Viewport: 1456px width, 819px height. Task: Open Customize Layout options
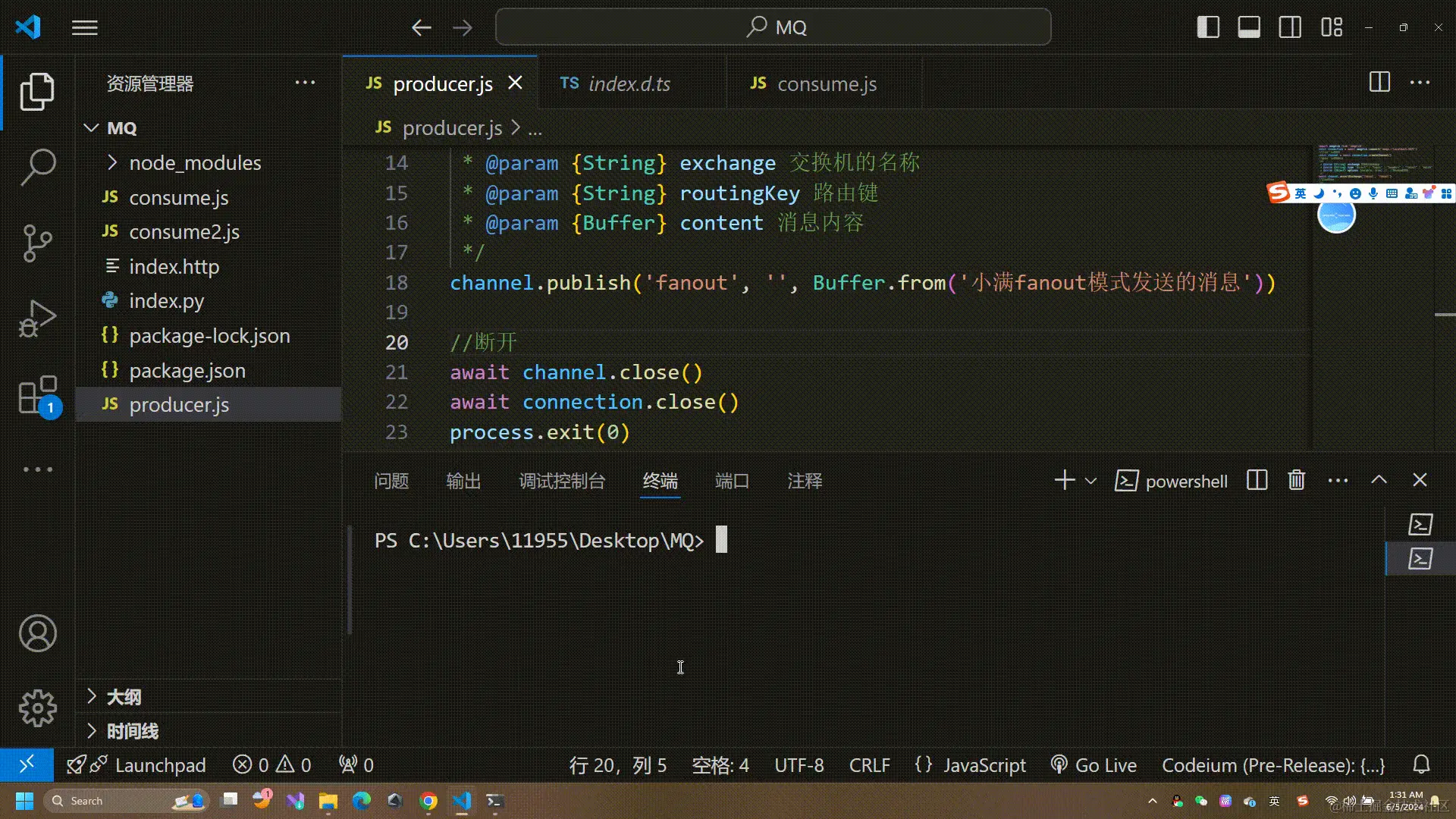click(1332, 27)
